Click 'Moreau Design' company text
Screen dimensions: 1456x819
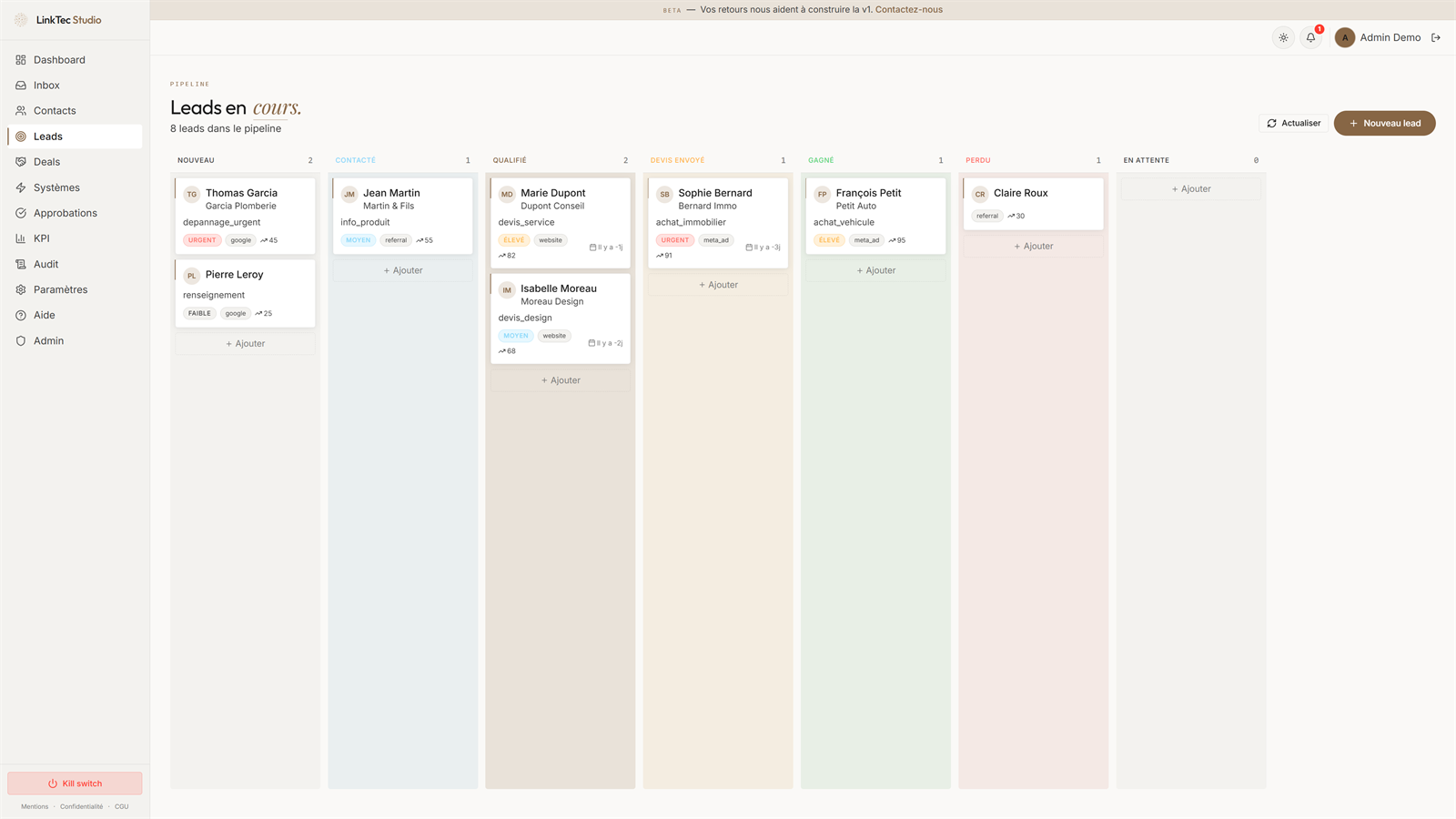click(x=551, y=301)
